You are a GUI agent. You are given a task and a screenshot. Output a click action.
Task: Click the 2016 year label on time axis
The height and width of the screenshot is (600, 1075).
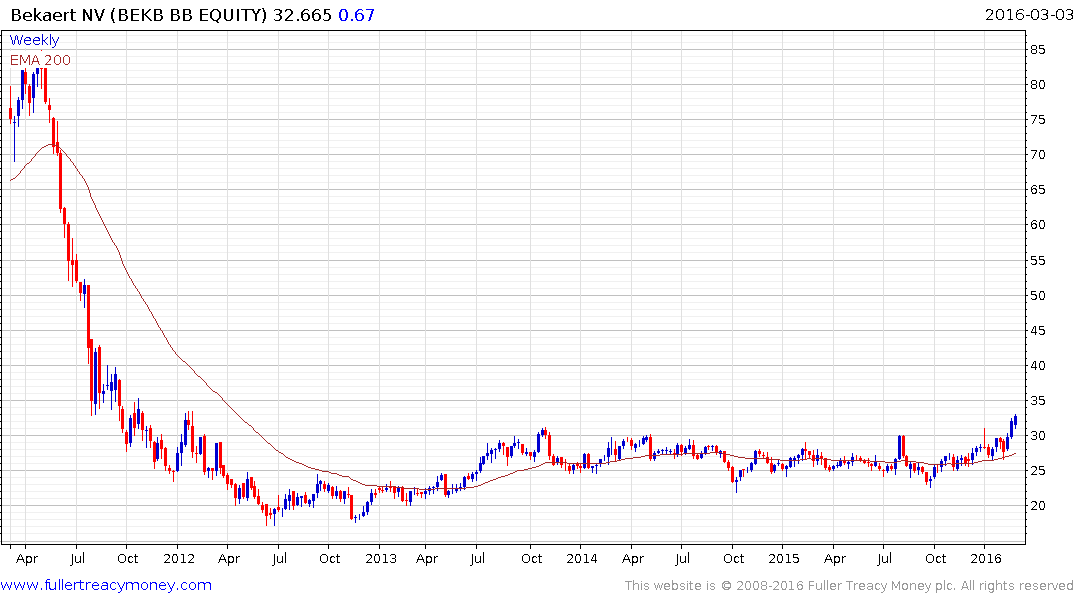986,558
